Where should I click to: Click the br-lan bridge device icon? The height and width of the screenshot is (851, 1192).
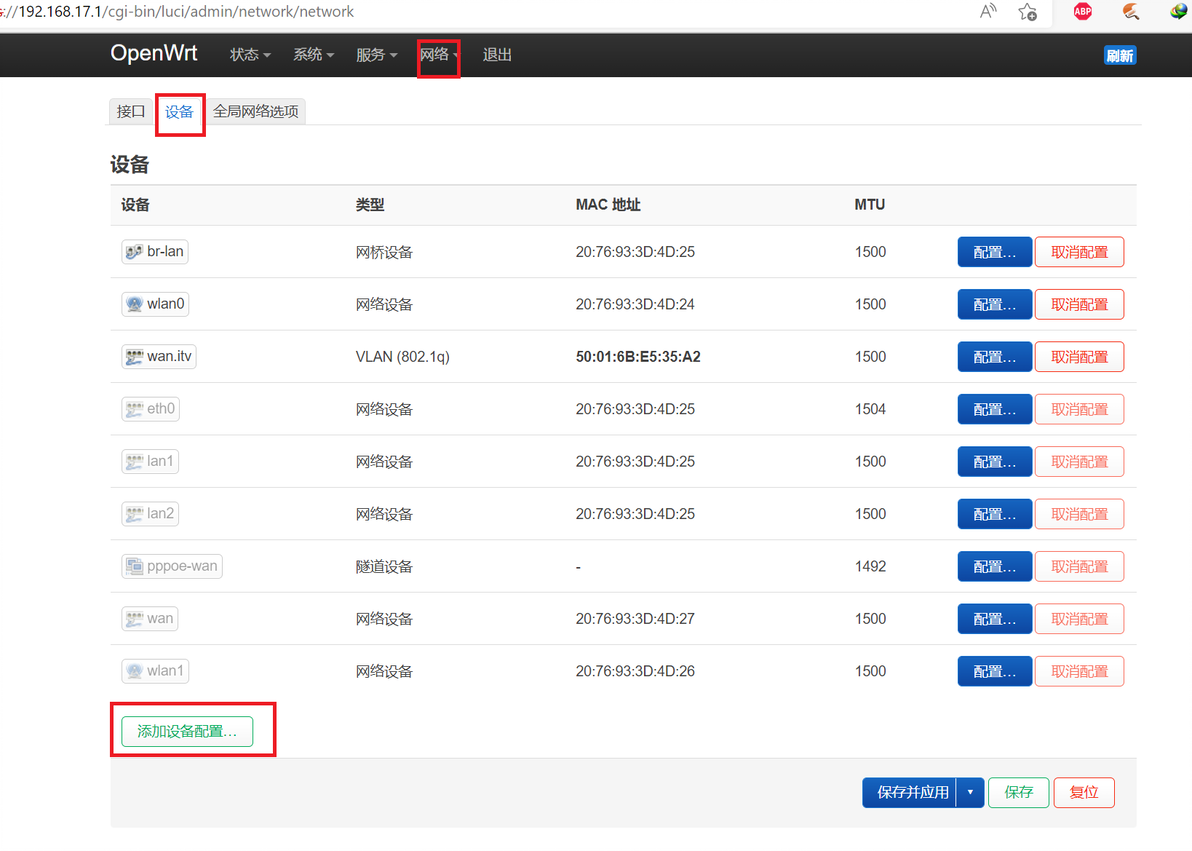134,252
